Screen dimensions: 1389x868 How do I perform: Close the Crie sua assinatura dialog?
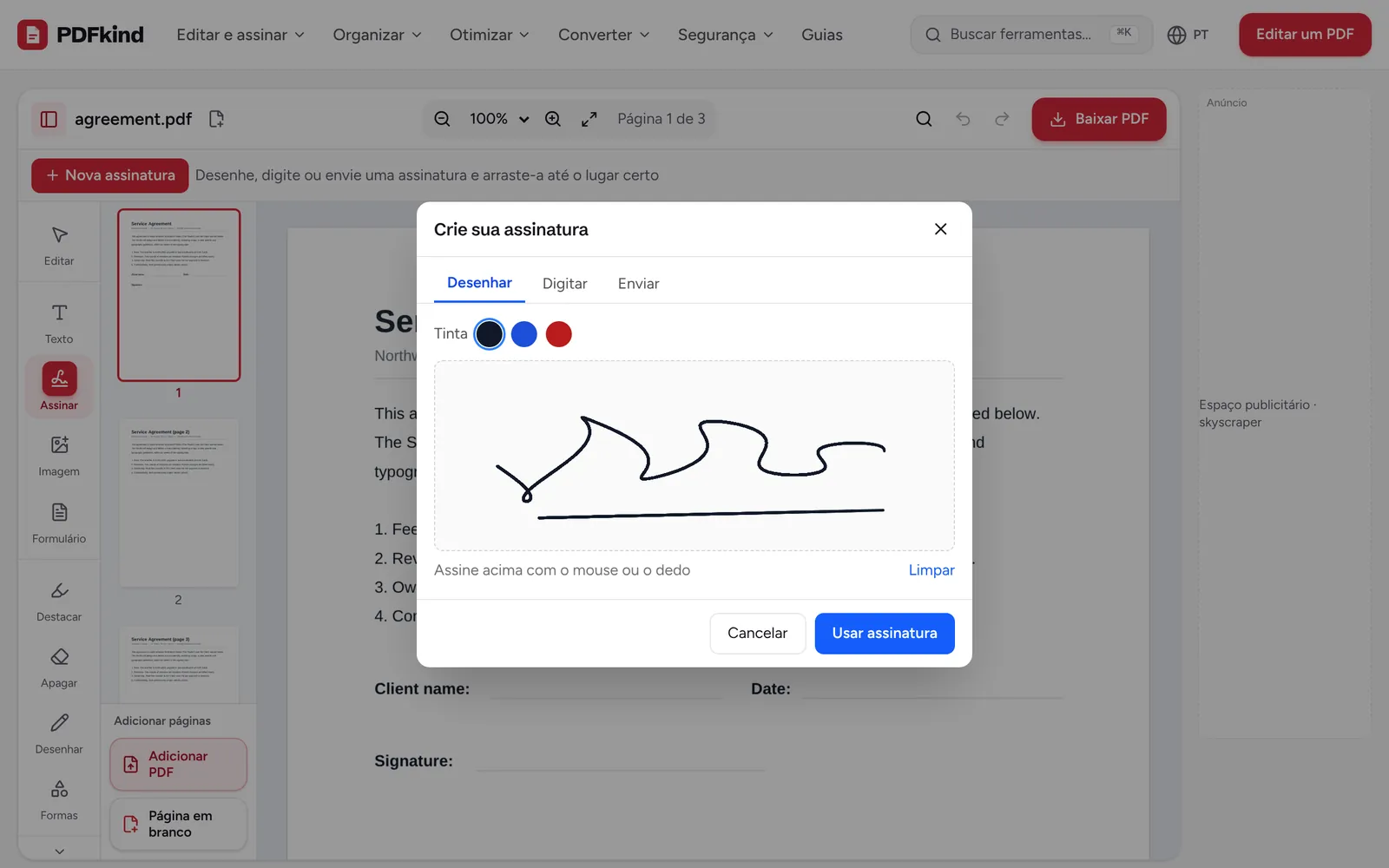pos(940,229)
